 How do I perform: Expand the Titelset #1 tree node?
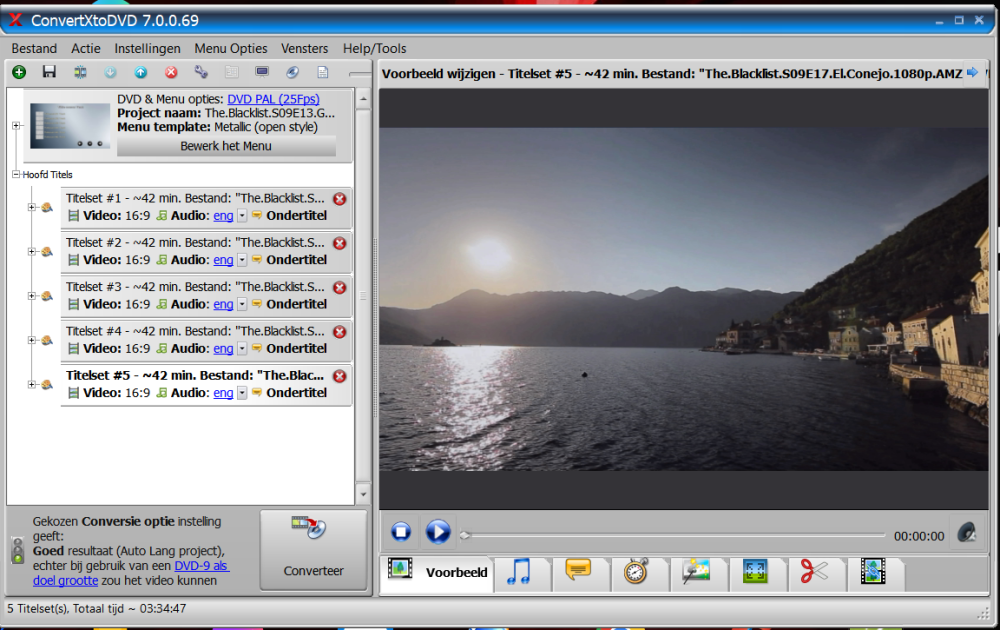[32, 208]
